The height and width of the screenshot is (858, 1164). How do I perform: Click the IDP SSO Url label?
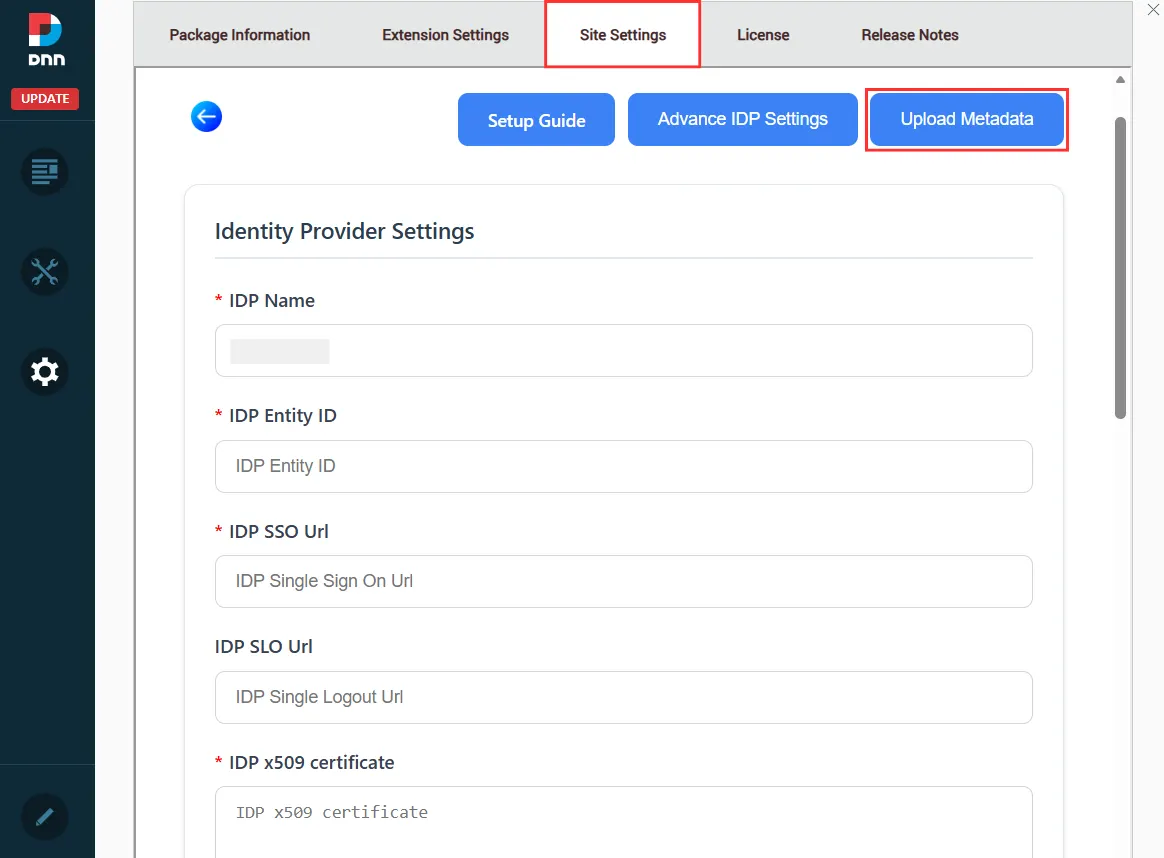coord(278,531)
